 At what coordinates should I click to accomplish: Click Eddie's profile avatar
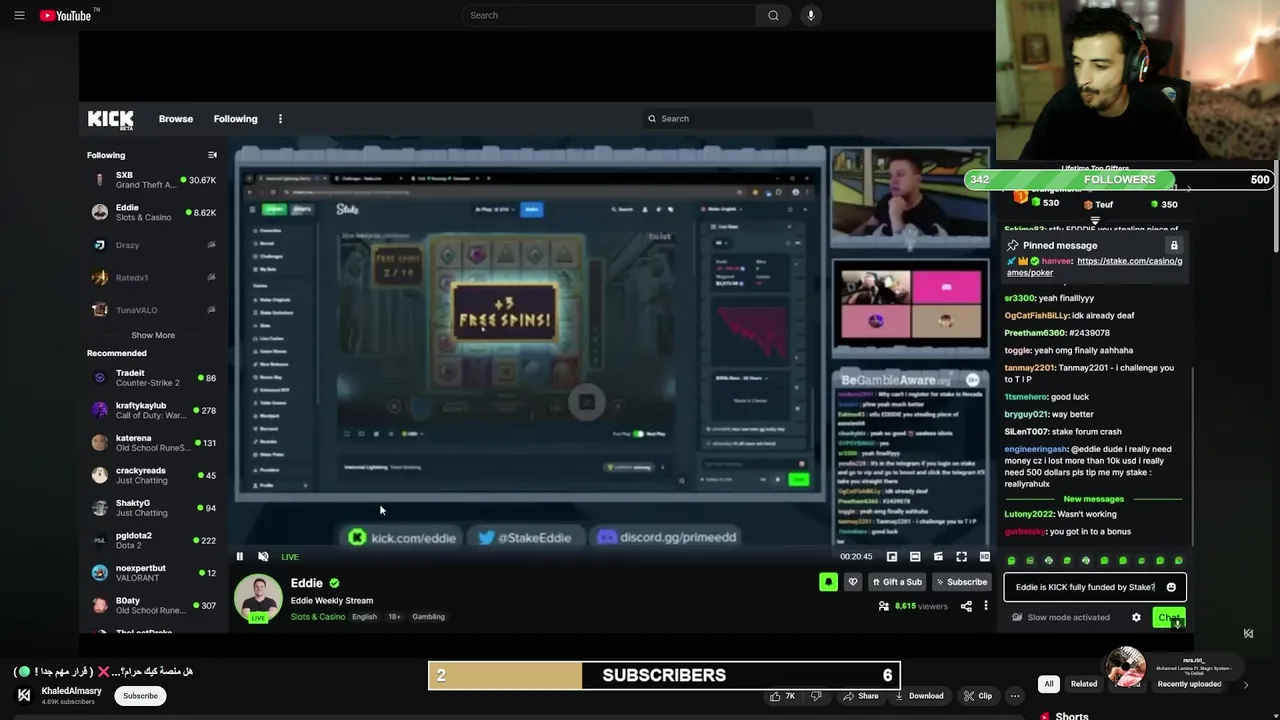pos(258,598)
